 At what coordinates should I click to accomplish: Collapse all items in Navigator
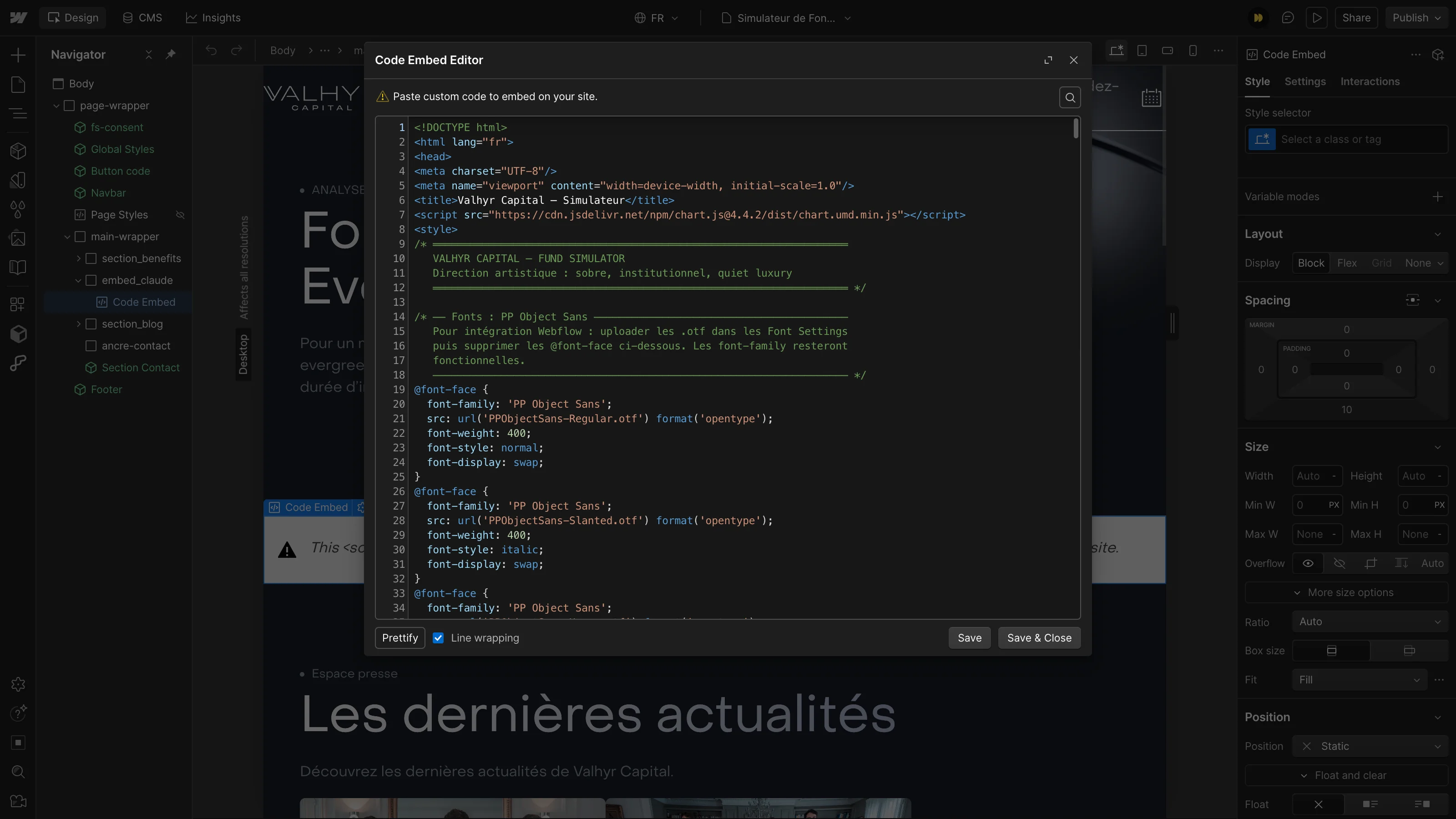tap(149, 54)
